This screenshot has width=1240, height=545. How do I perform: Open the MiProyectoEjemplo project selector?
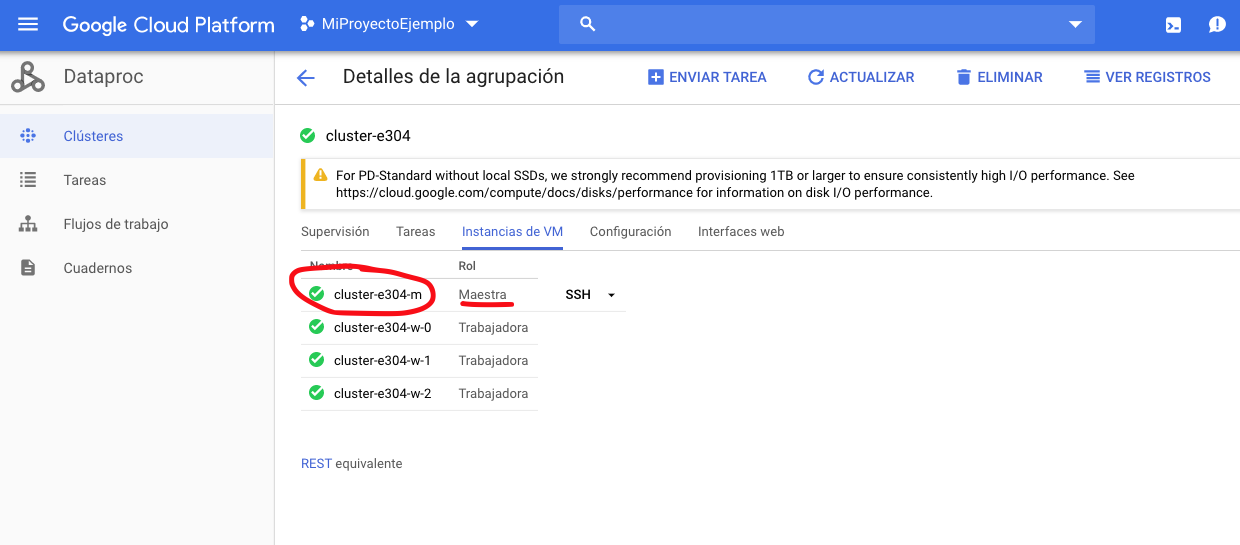tap(389, 24)
